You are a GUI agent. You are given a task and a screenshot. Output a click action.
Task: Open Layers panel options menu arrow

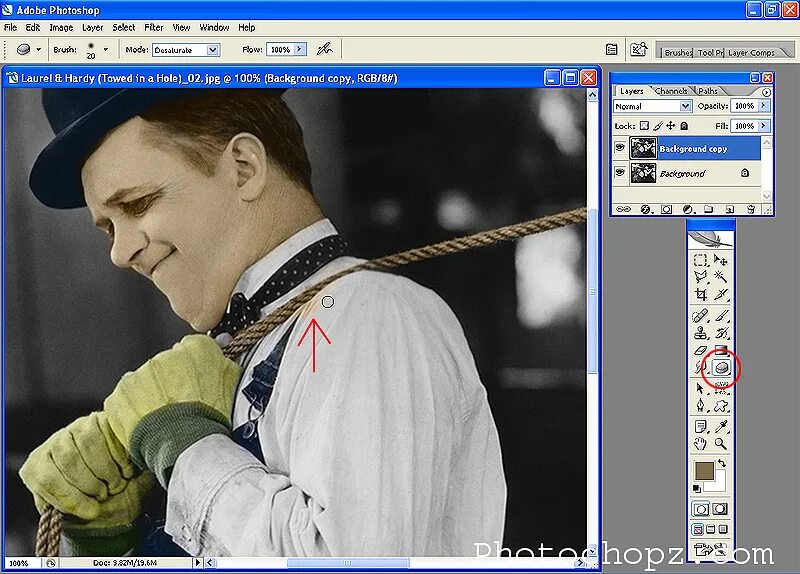766,92
